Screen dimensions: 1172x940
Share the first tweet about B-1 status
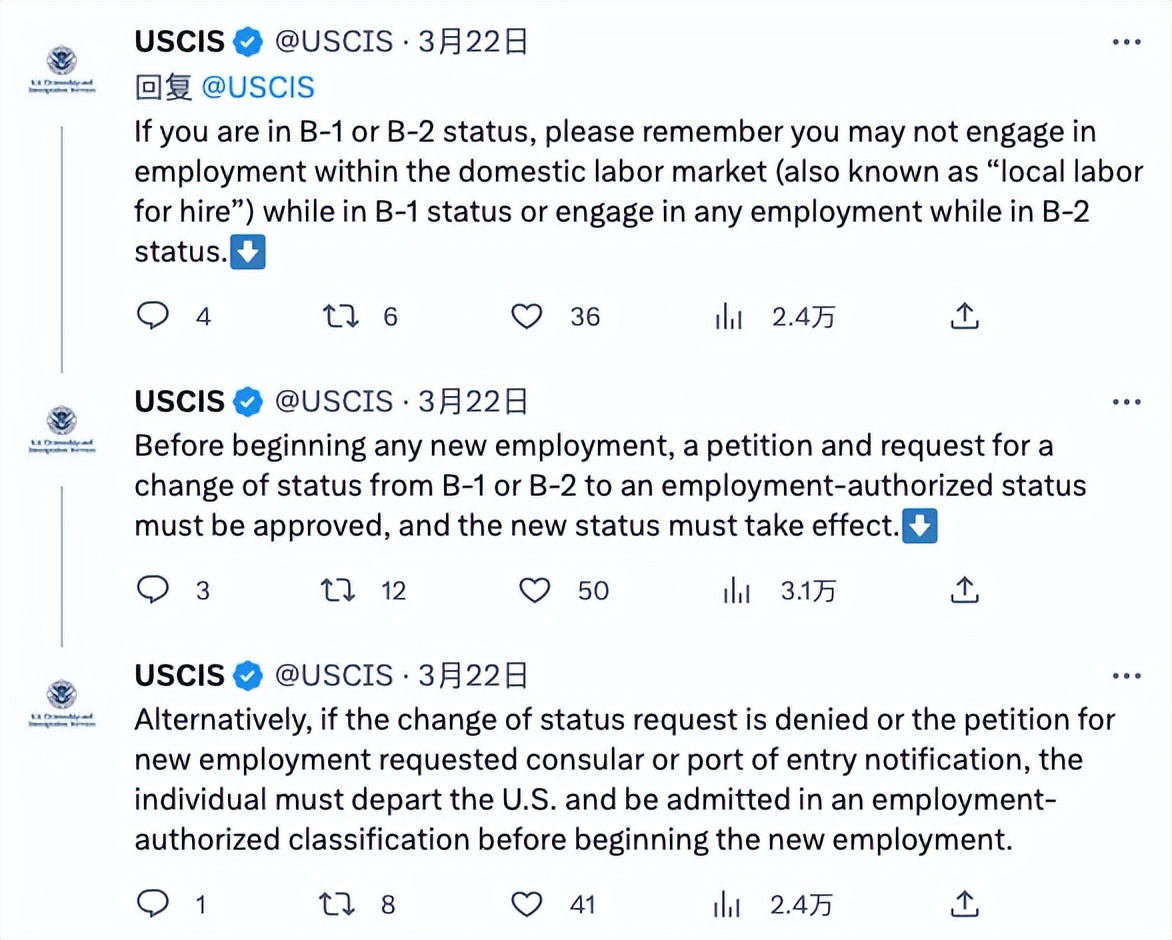pos(963,317)
